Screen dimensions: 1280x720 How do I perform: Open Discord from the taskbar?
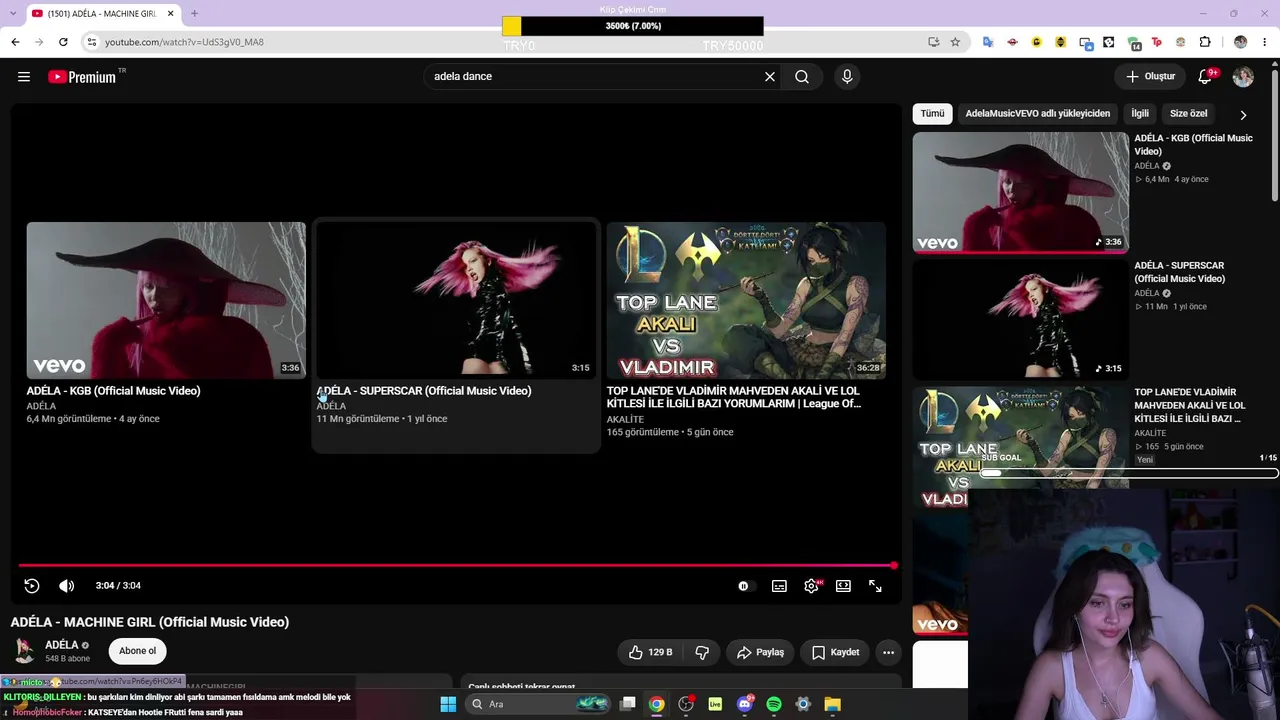744,704
